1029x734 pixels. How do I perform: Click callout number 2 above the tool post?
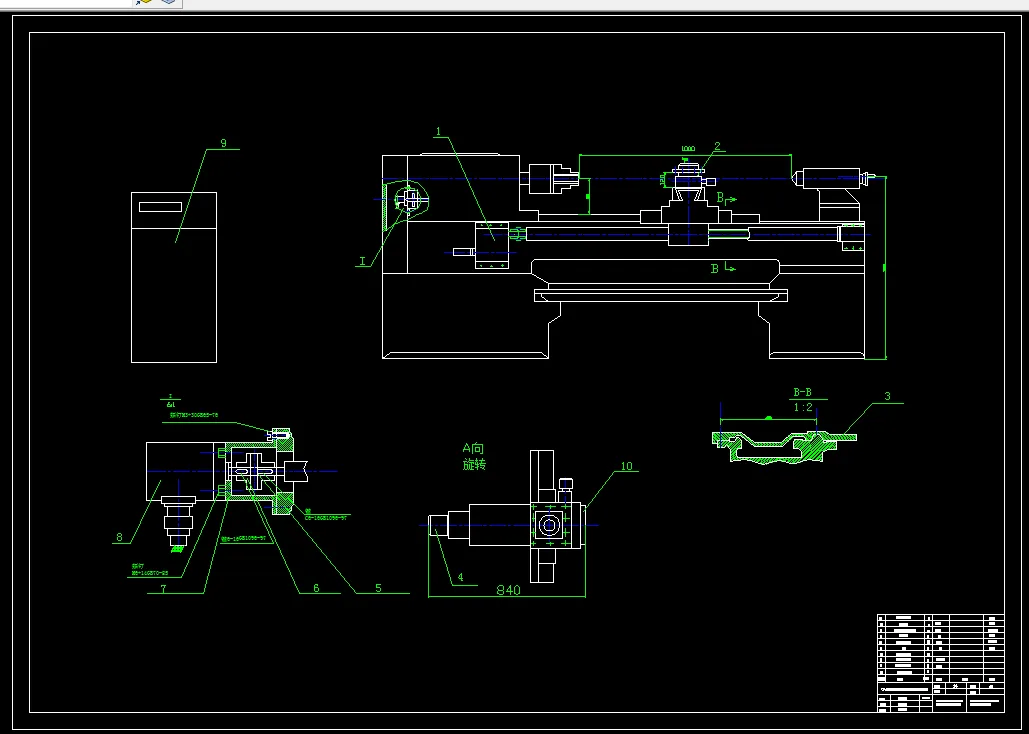tap(717, 146)
